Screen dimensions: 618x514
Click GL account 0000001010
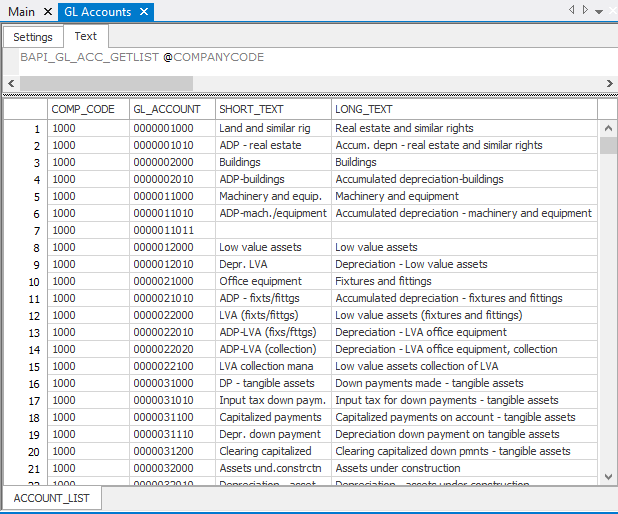(172, 145)
